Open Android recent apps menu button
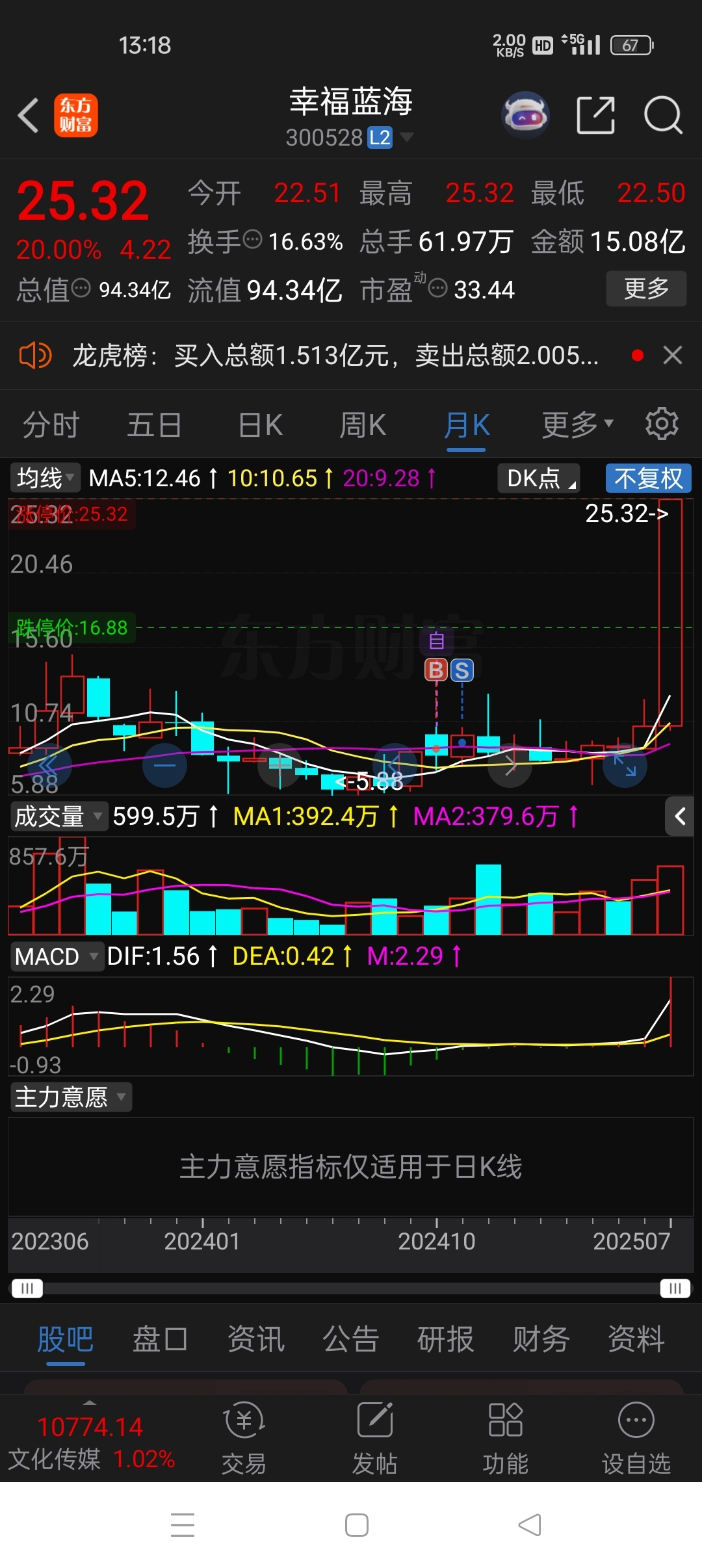Viewport: 702px width, 1568px height. (183, 1524)
